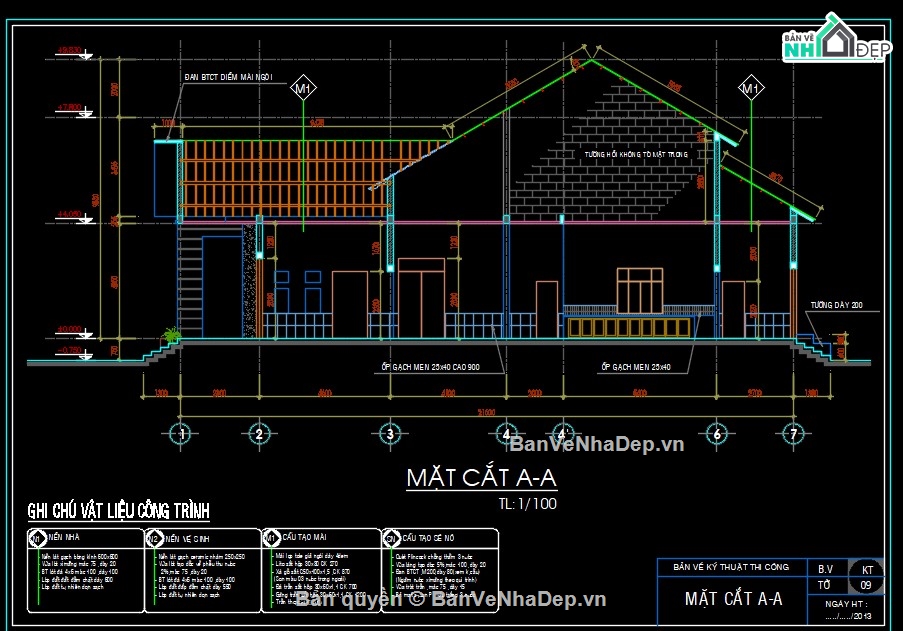Click the N1 circle in material legend

(36, 537)
